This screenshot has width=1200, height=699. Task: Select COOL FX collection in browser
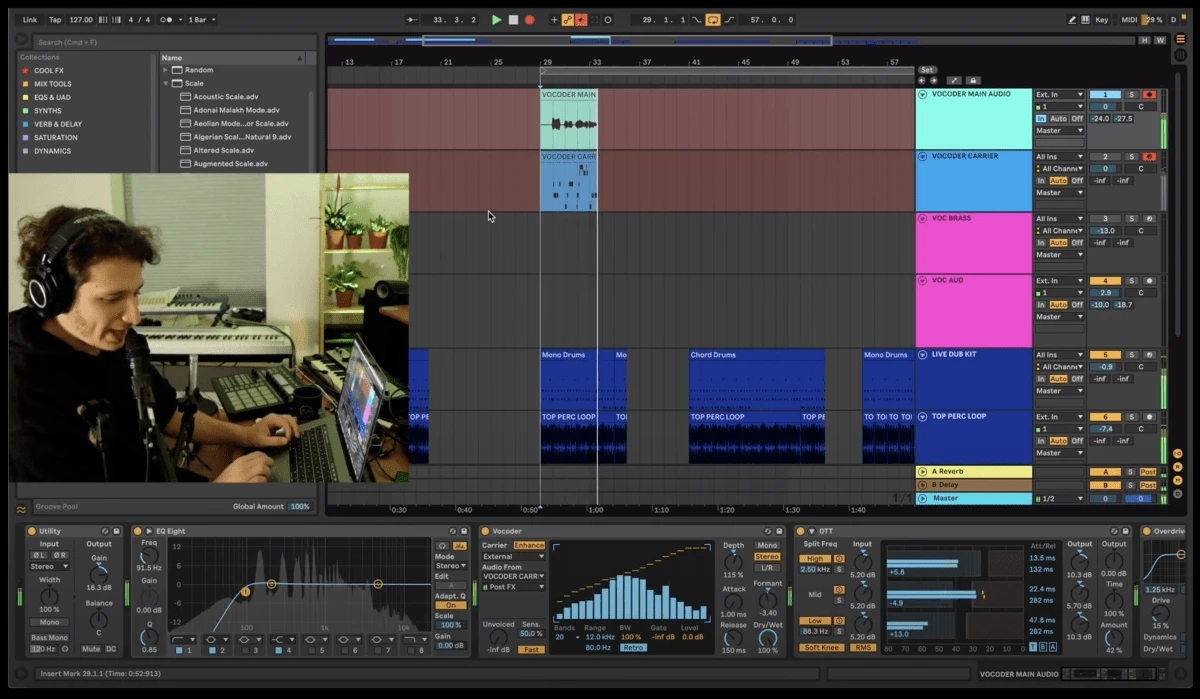pyautogui.click(x=49, y=71)
